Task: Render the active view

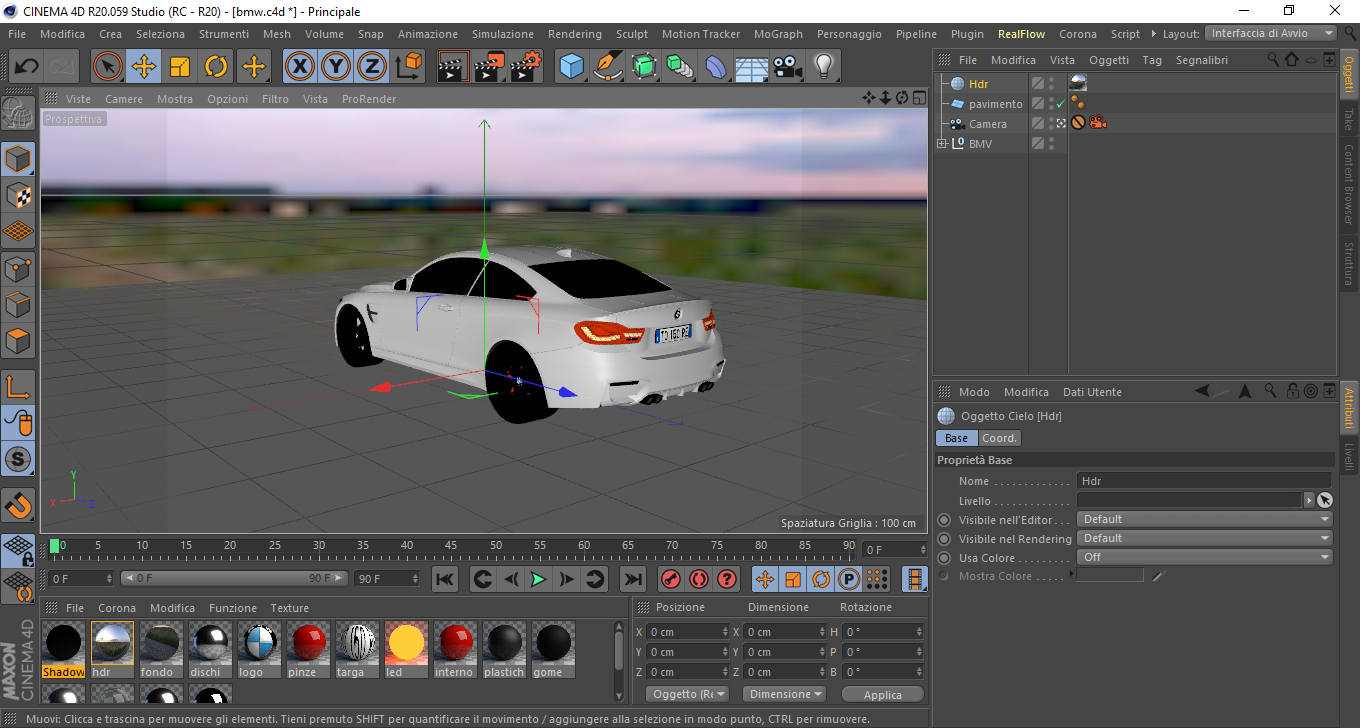Action: click(x=454, y=67)
